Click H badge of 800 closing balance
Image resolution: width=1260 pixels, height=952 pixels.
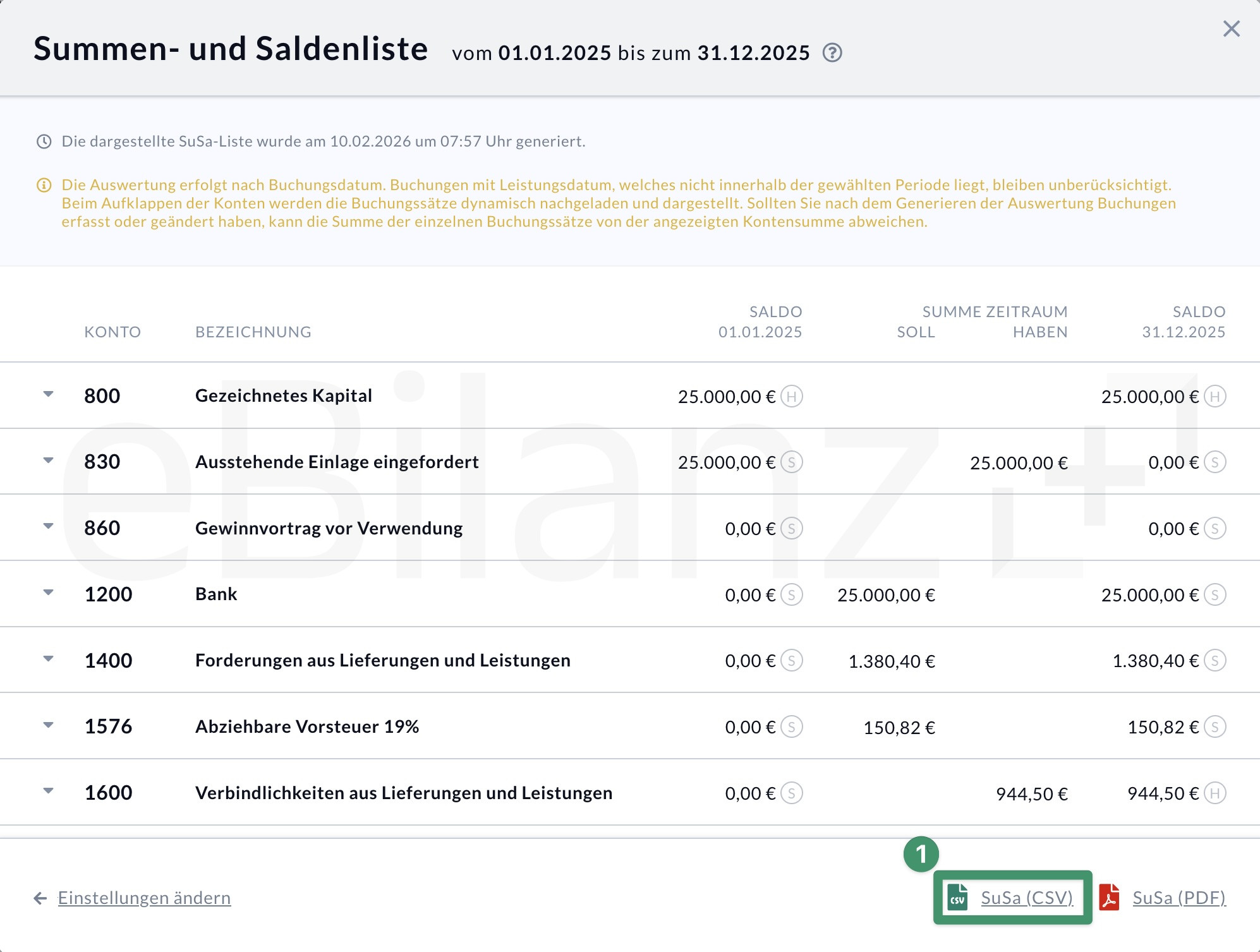click(x=1215, y=397)
